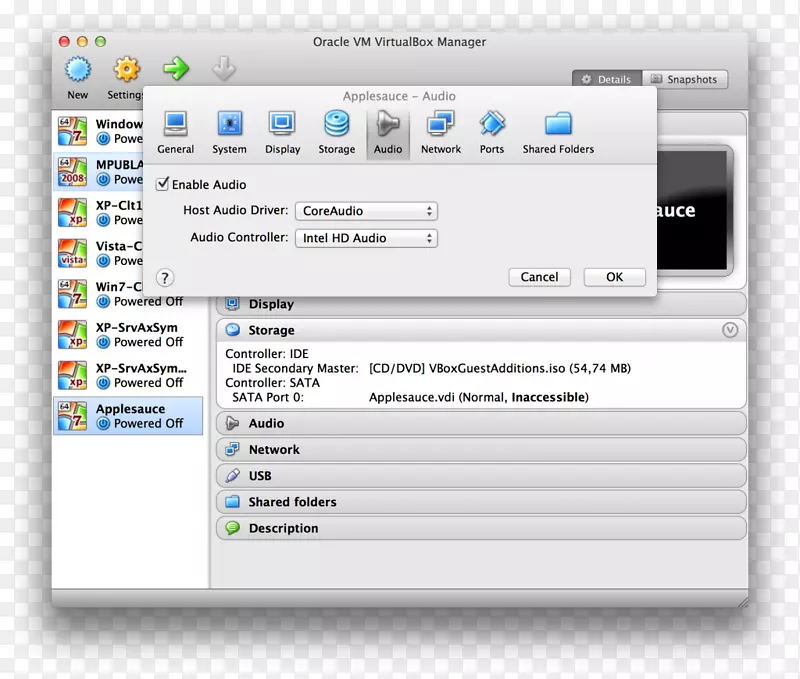The image size is (800, 679).
Task: Click the OK button
Action: (614, 277)
